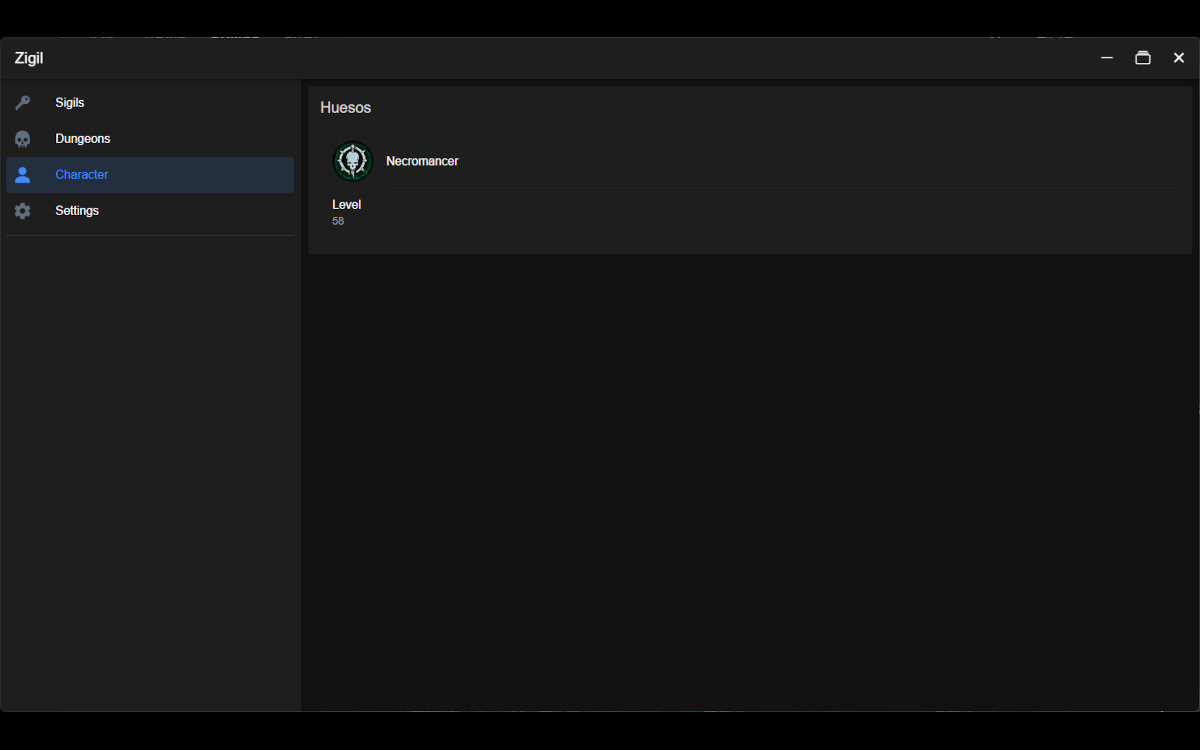
Task: Click the Settings gear icon
Action: tap(22, 211)
